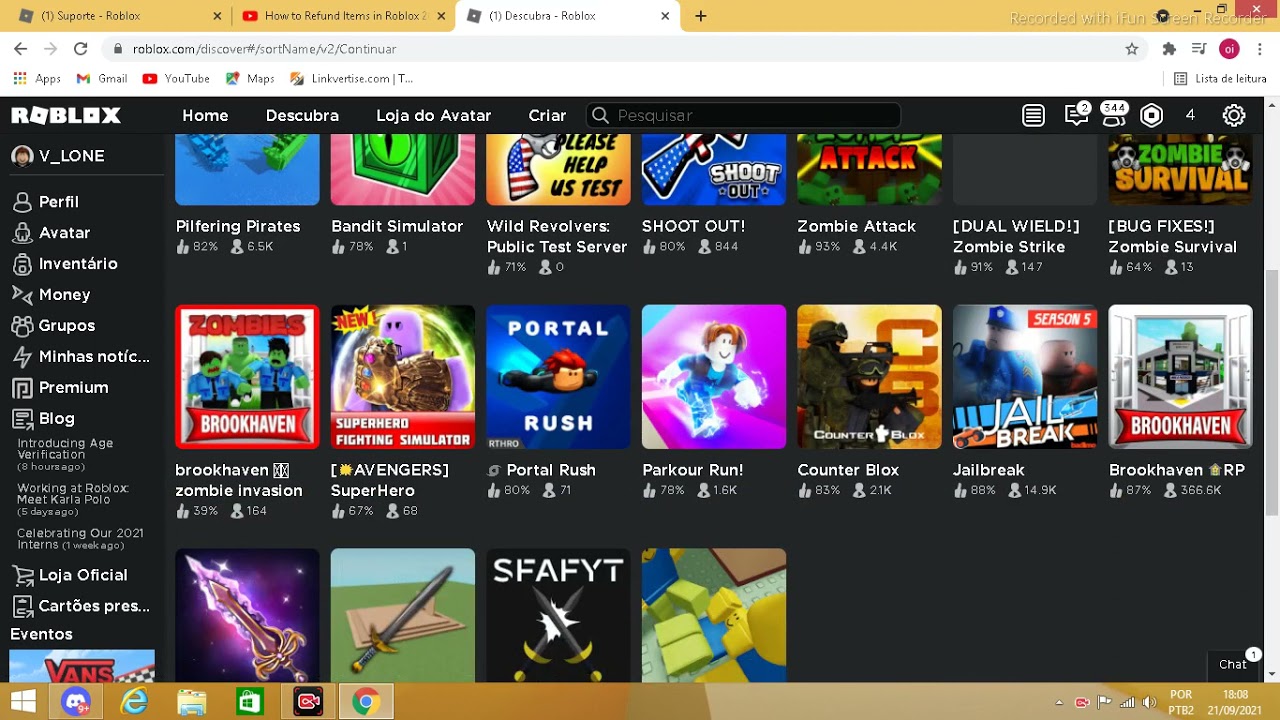This screenshot has width=1280, height=720.
Task: Click the Chrome address bar URL
Action: point(264,49)
